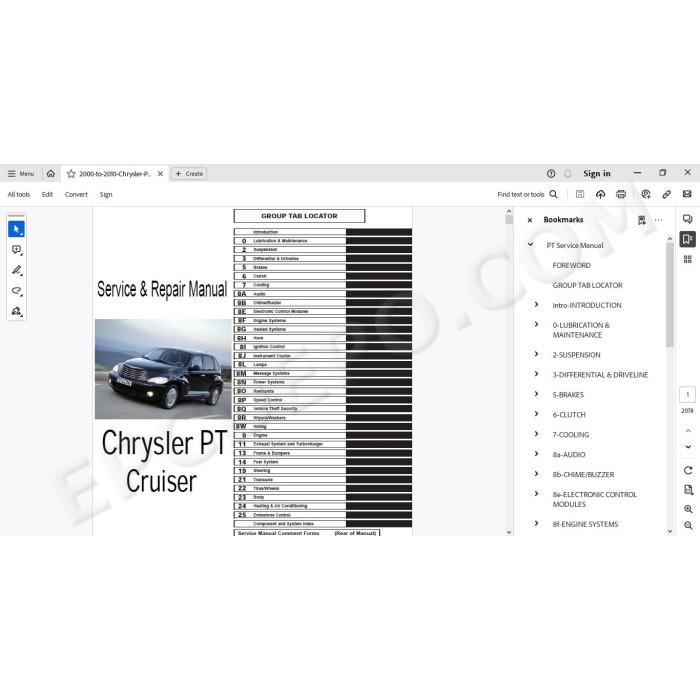Expand the 5-BRAKES bookmark
Image resolution: width=700 pixels, height=700 pixels.
click(537, 394)
